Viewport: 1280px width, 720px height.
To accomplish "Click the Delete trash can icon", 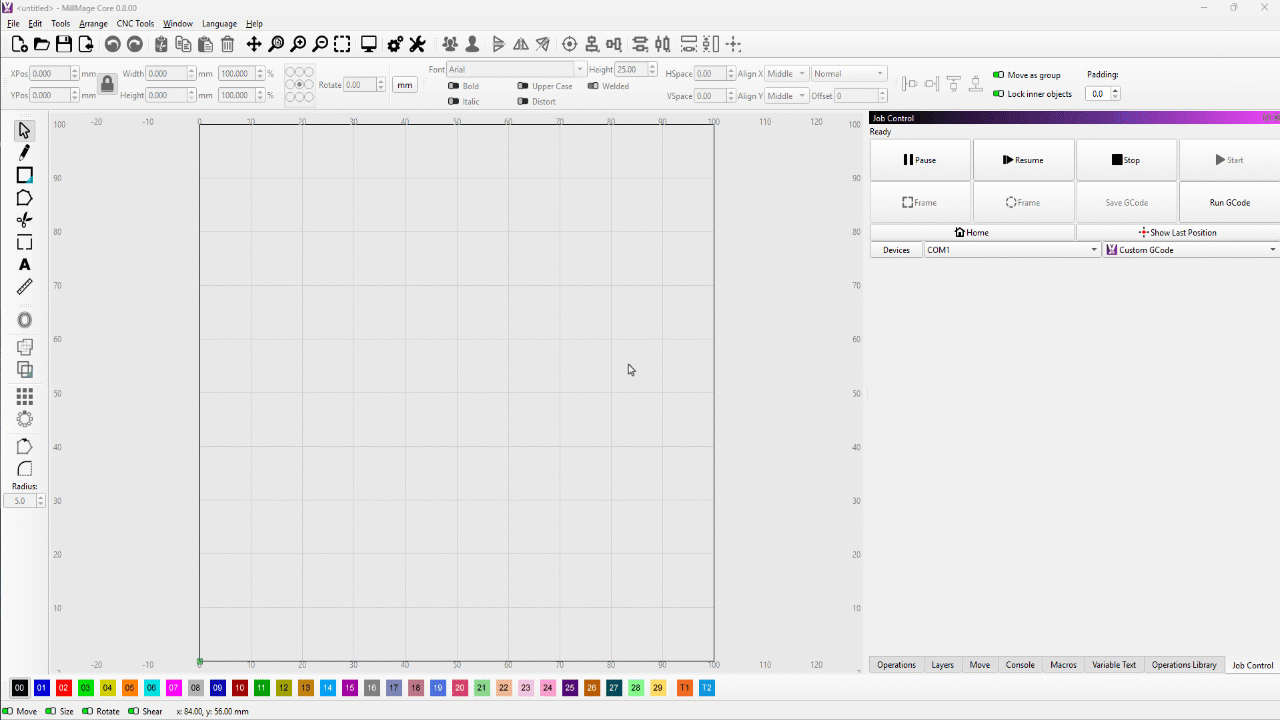I will coord(227,44).
